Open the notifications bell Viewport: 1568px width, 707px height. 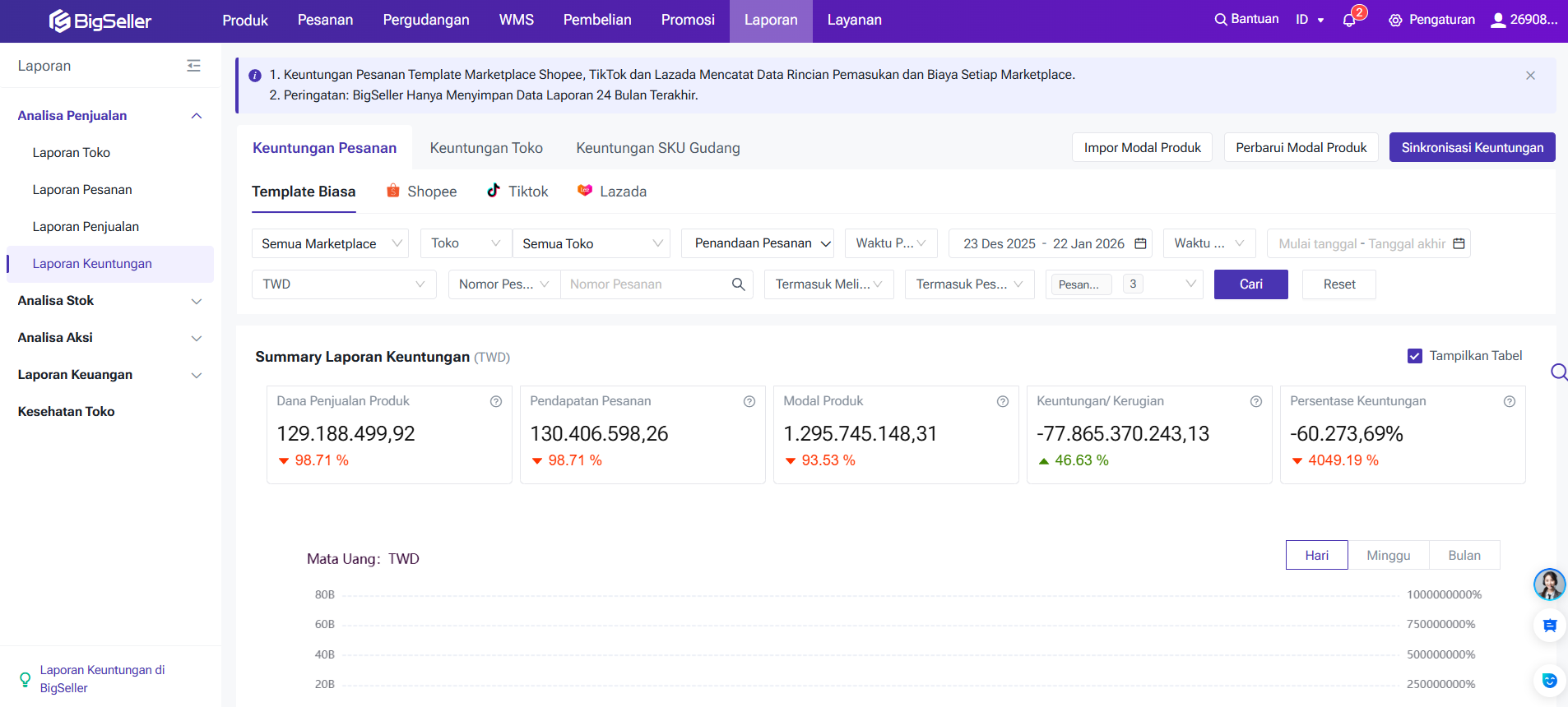1349,21
